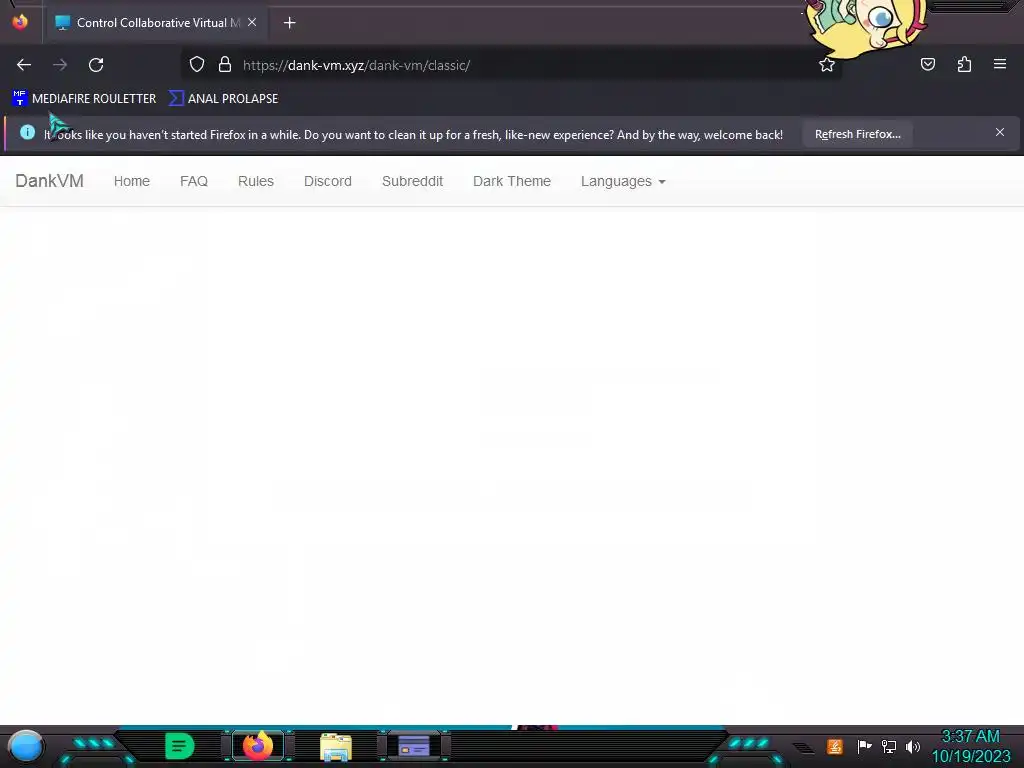This screenshot has width=1024, height=768.
Task: Click the greyed-out forward arrow
Action: 59,65
